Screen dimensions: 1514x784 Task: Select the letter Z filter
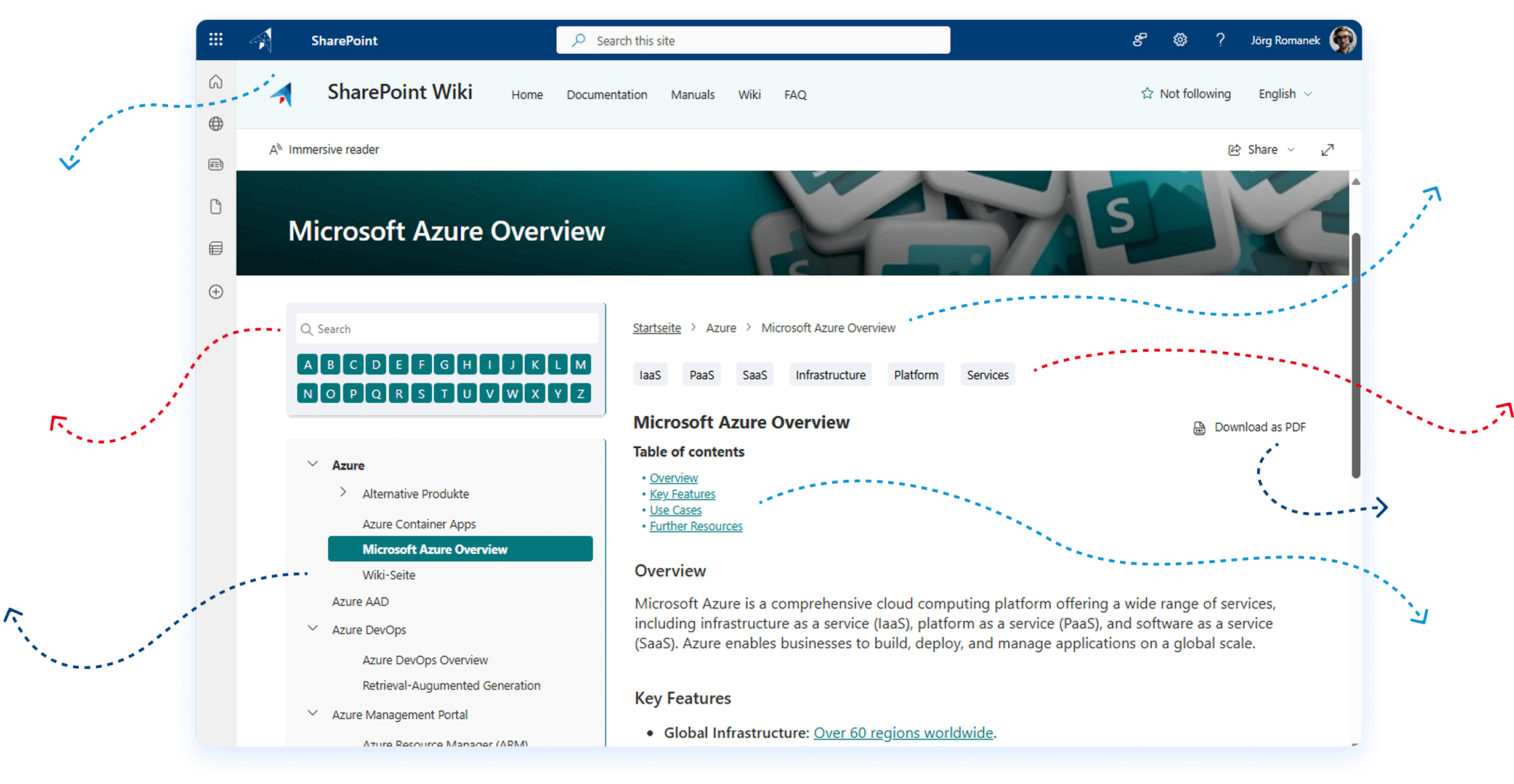[580, 394]
